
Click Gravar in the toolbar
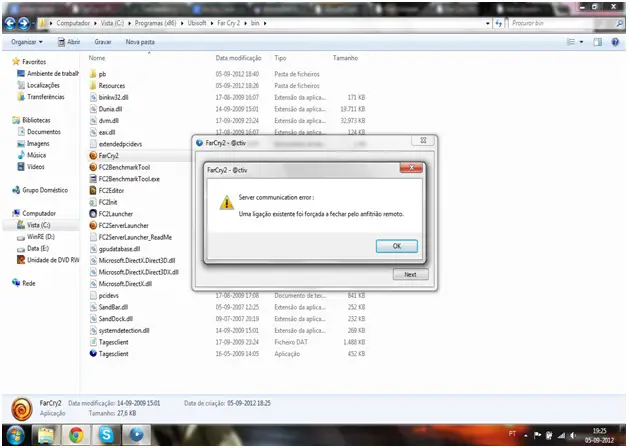coord(103,42)
